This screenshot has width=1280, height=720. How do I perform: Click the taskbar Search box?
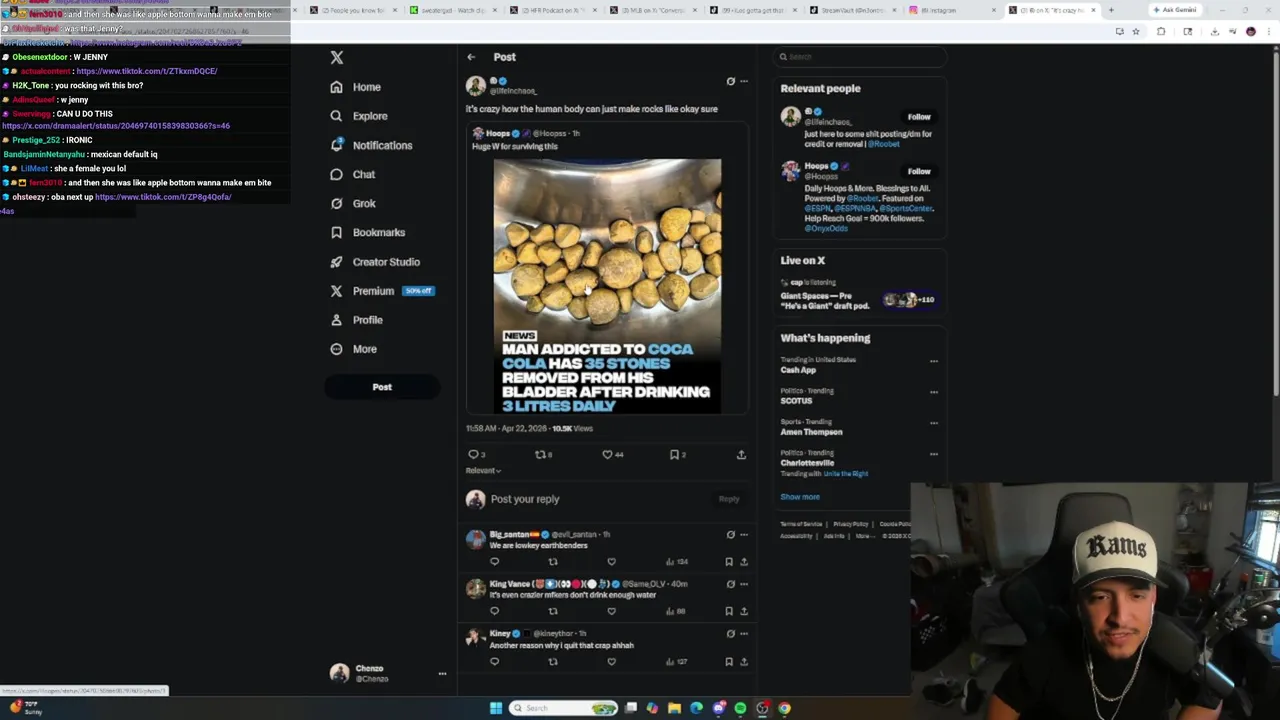click(x=565, y=708)
